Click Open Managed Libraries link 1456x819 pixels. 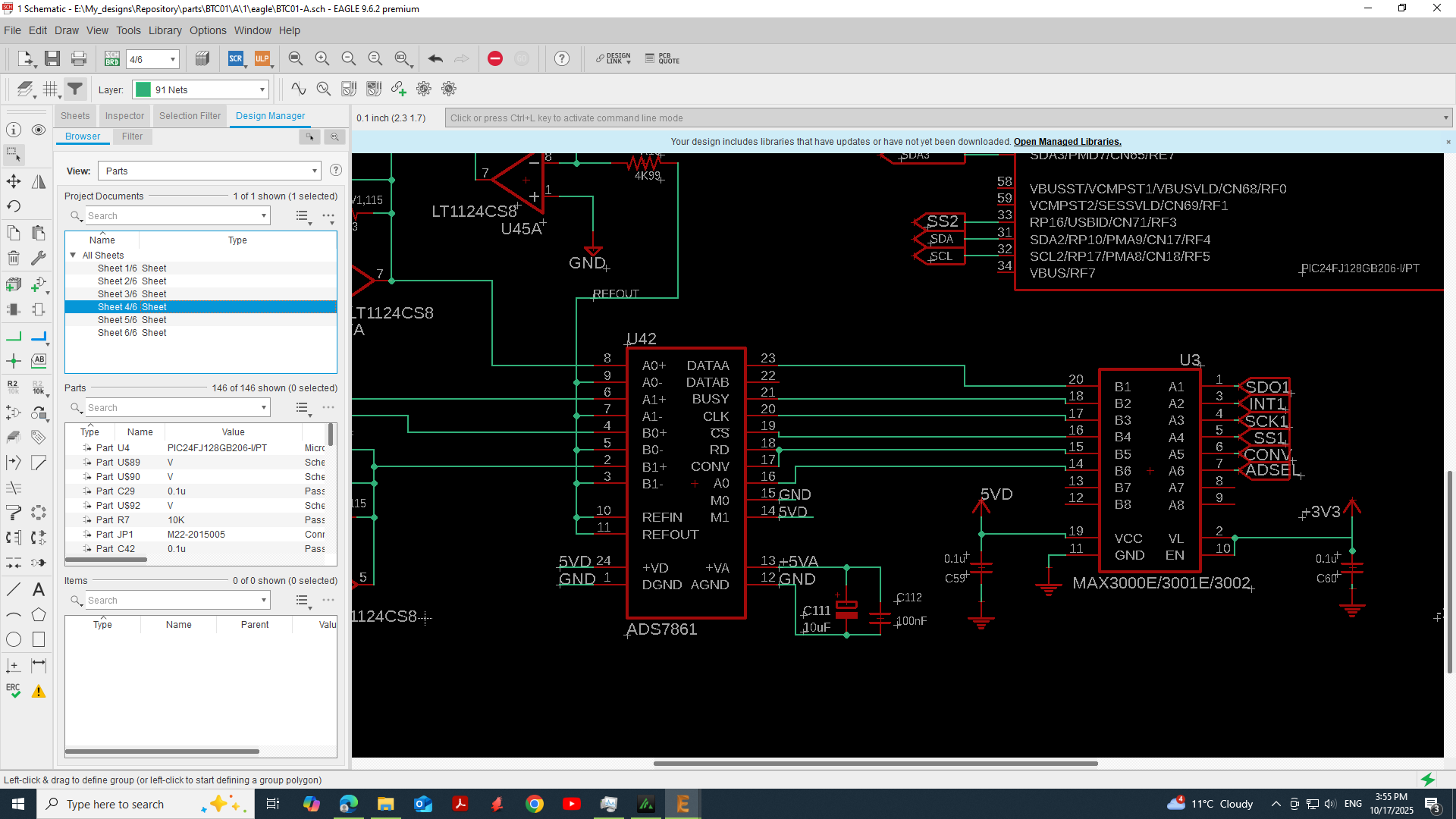[x=1067, y=142]
